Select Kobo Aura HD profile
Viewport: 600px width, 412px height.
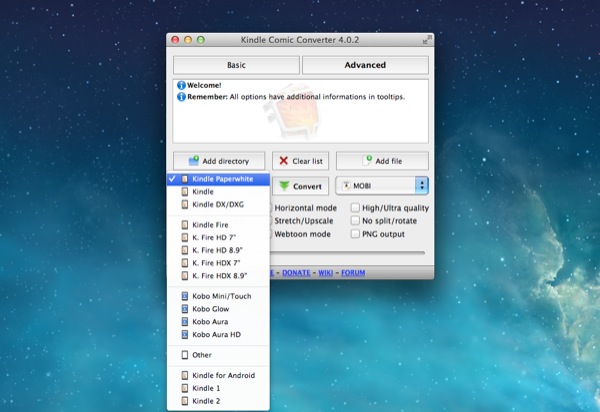click(x=218, y=334)
